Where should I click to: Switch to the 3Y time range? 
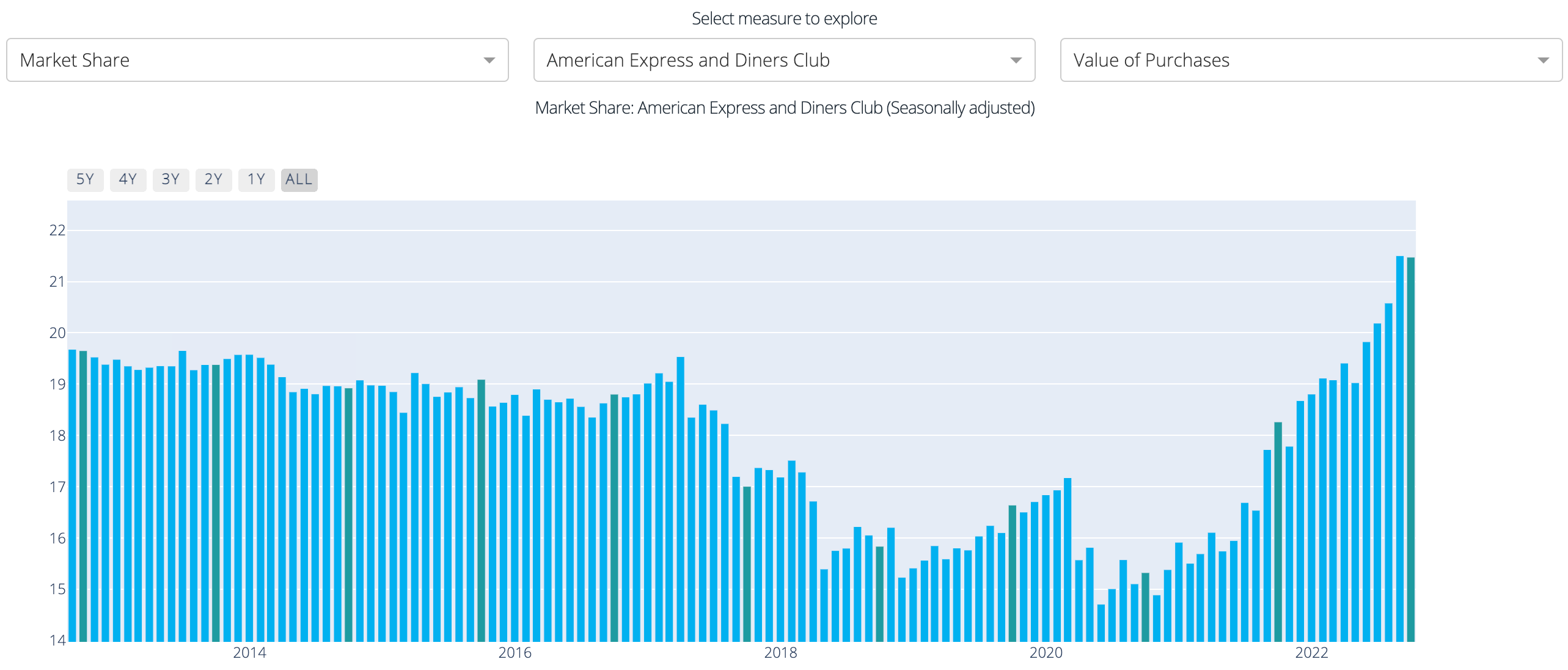170,180
